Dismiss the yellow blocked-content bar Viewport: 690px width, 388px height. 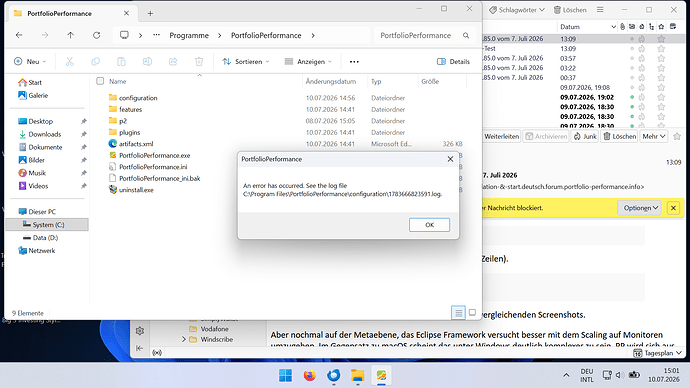click(x=673, y=208)
